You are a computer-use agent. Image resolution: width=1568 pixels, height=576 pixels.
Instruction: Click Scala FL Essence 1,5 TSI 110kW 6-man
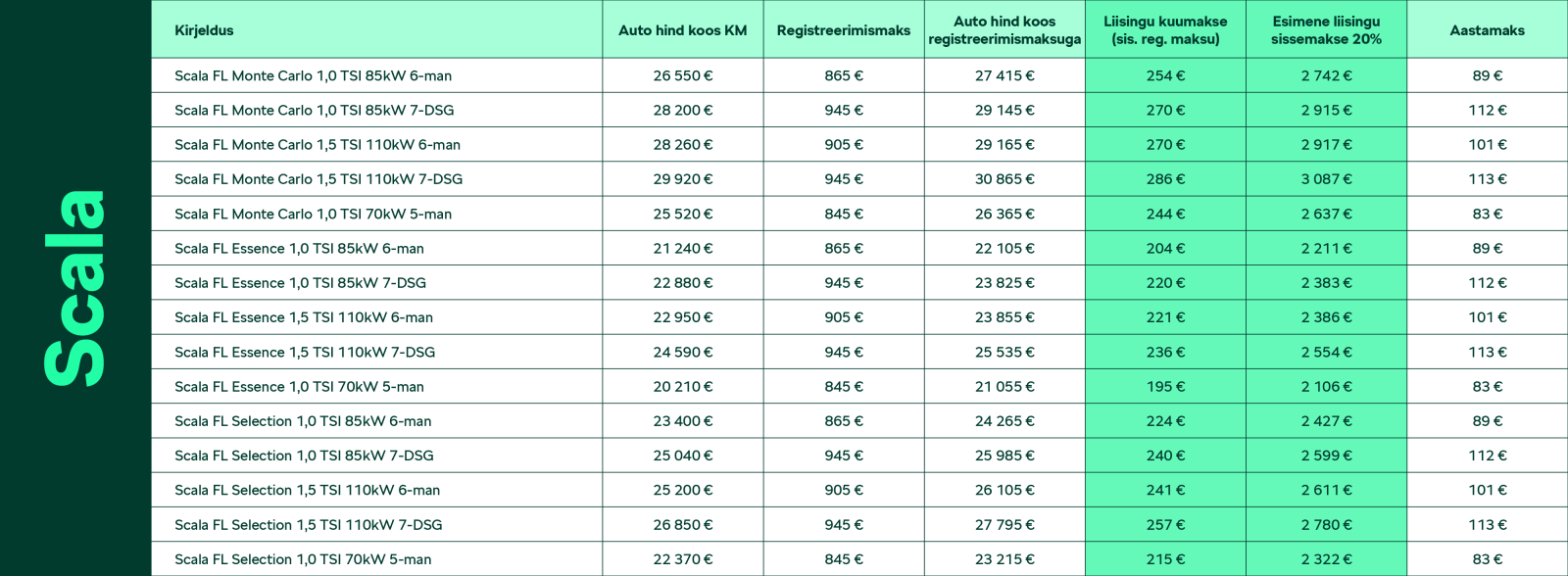pos(304,317)
